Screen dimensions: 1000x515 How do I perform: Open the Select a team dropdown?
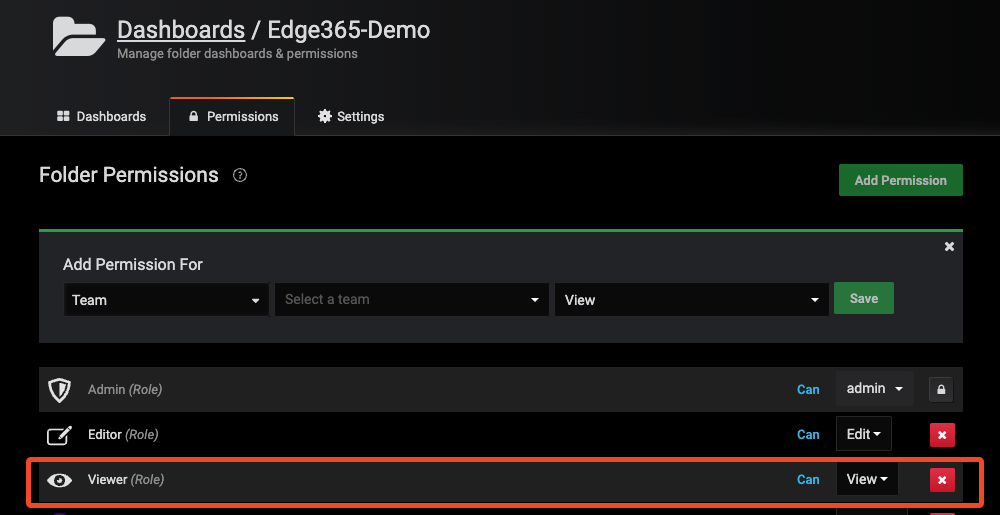411,299
